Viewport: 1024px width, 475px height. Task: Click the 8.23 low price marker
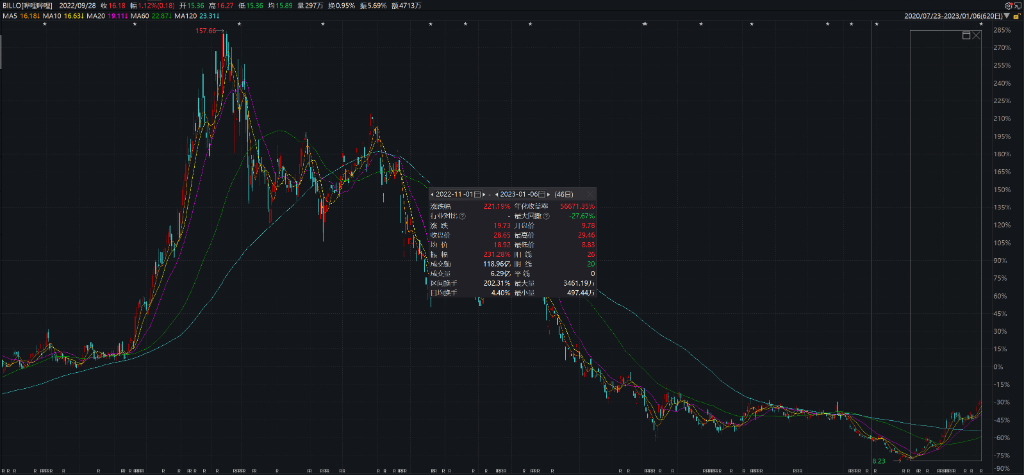pos(878,460)
